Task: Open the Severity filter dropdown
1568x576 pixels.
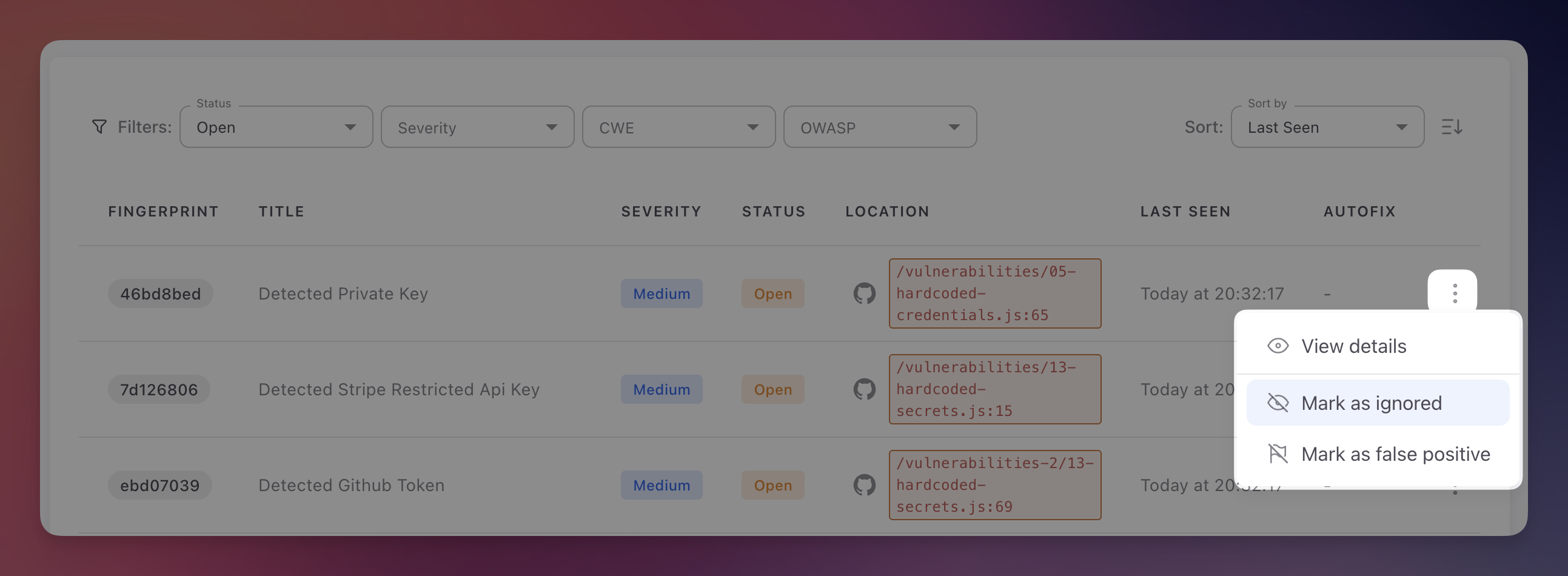Action: pos(477,127)
